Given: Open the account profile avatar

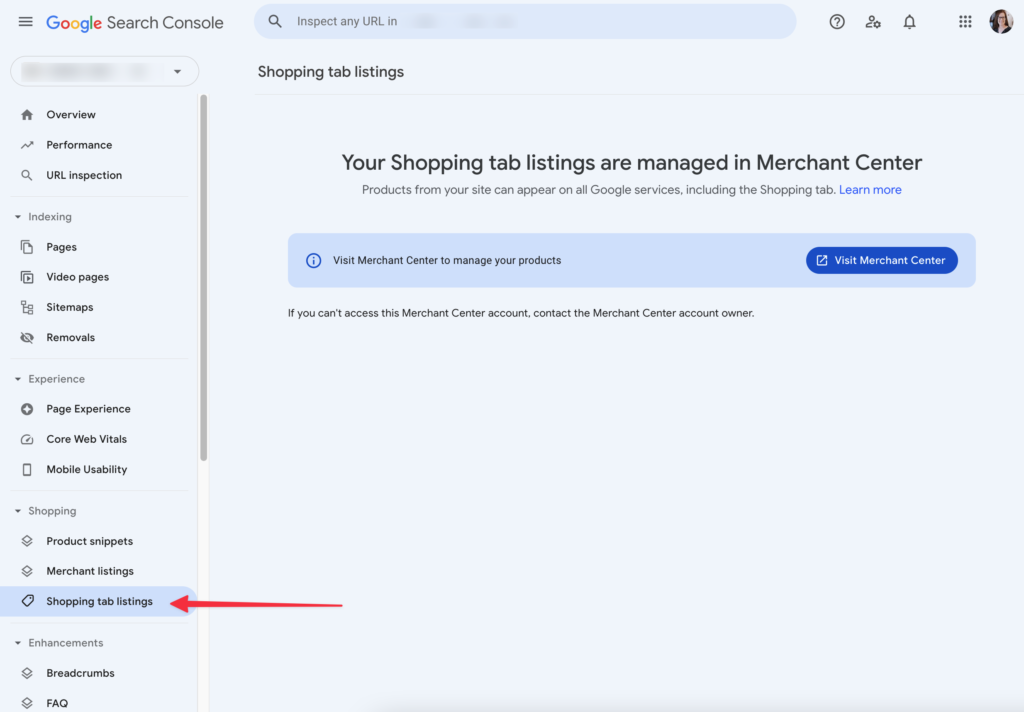Looking at the screenshot, I should click(1000, 22).
